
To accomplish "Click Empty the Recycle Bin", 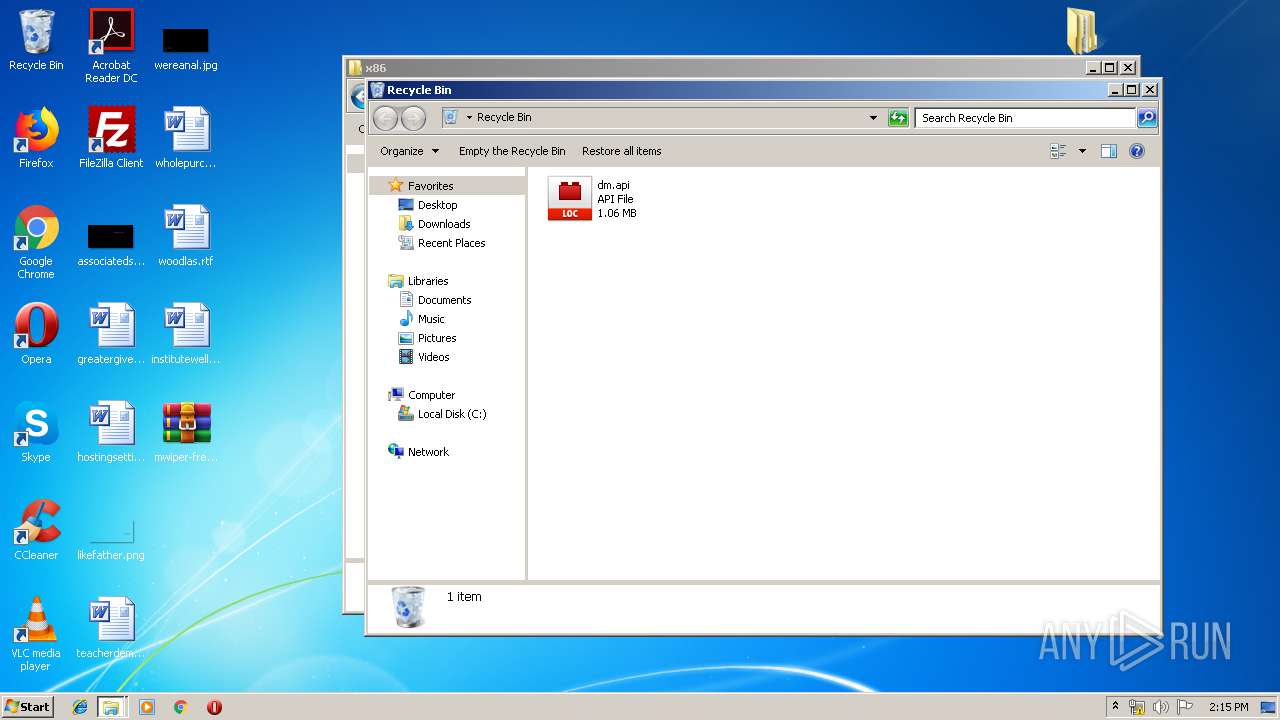I will 512,151.
